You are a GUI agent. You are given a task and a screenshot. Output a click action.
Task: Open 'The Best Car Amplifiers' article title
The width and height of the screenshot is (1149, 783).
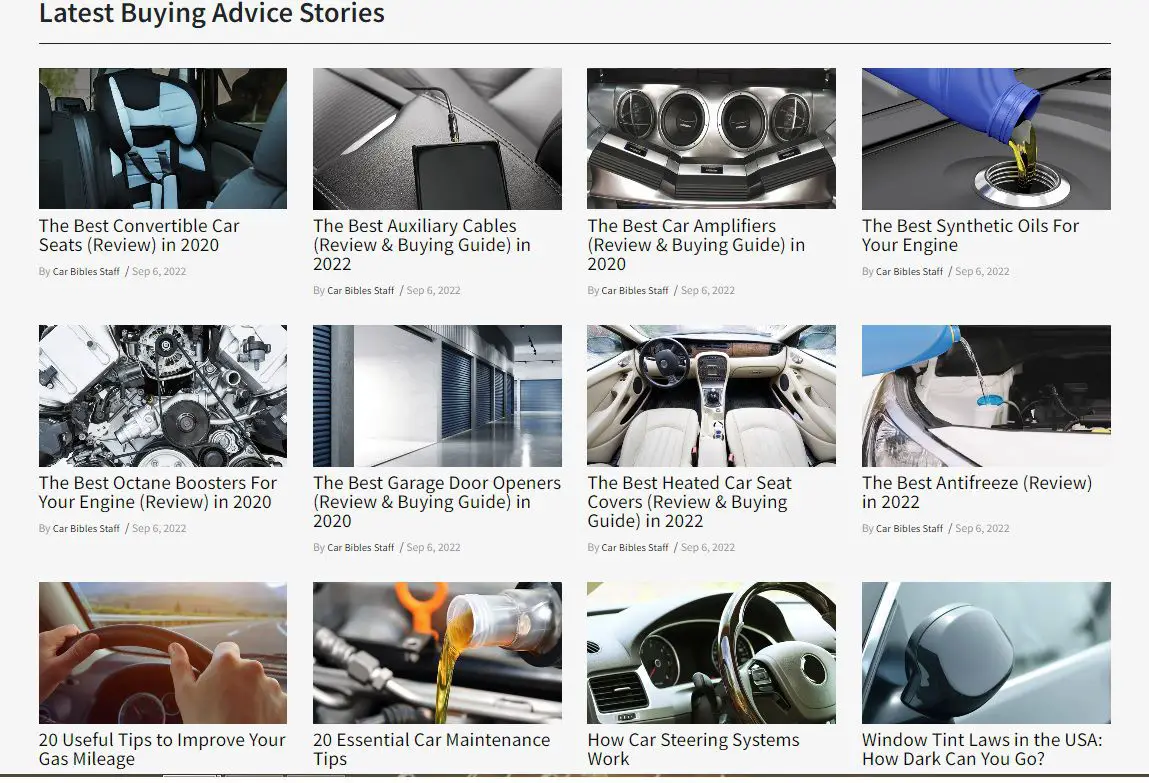coord(696,245)
